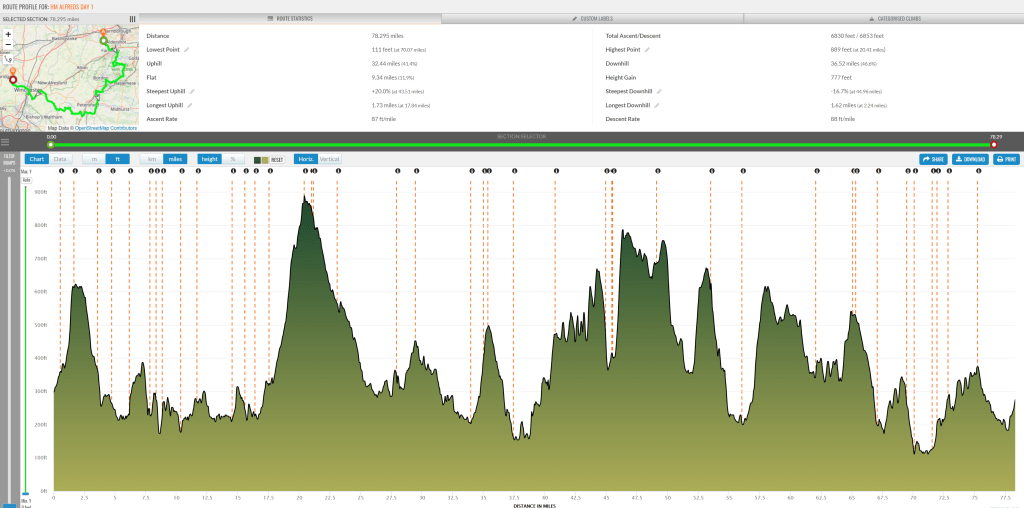This screenshot has width=1024, height=508.
Task: Edit the Steepest Uphill pencil icon
Action: pyautogui.click(x=191, y=91)
